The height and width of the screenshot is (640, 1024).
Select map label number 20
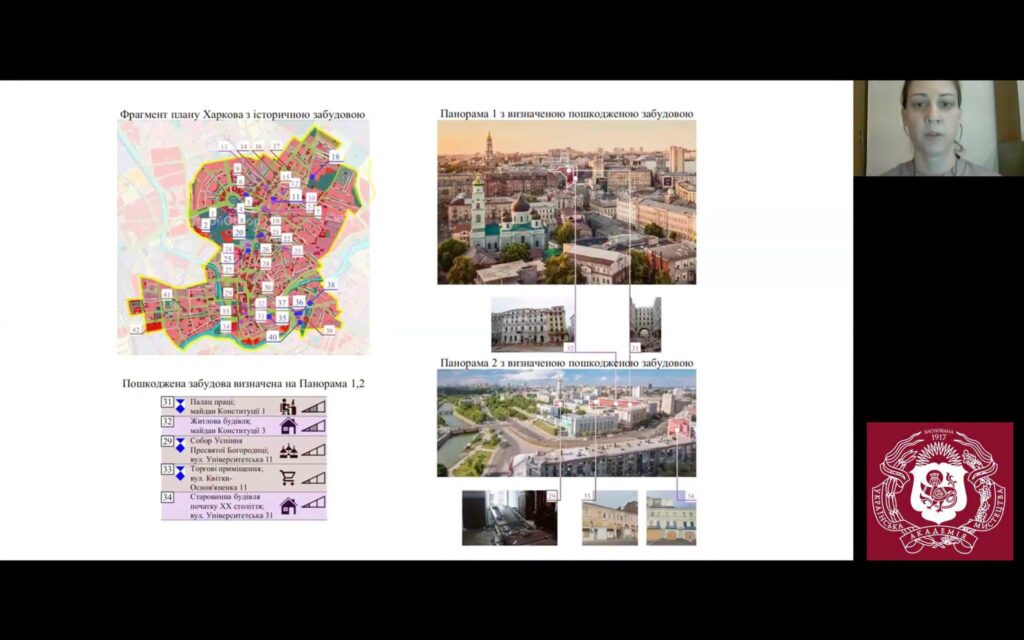[239, 232]
